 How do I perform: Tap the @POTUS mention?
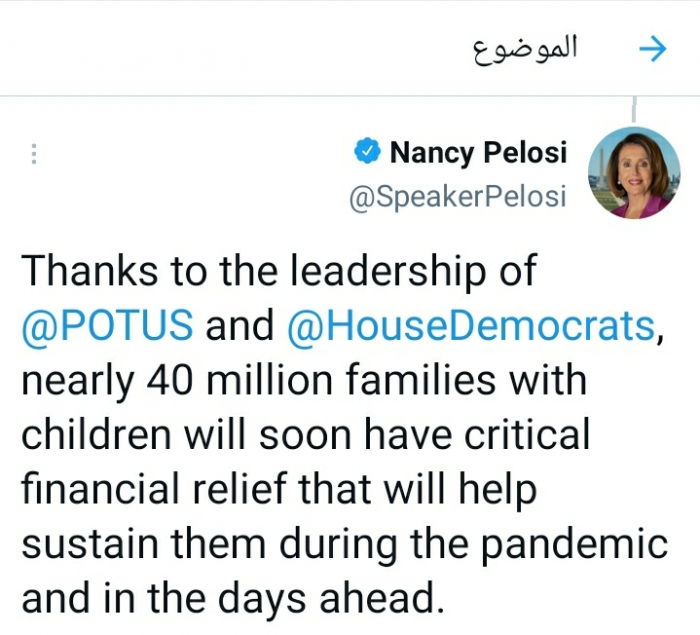tap(107, 325)
